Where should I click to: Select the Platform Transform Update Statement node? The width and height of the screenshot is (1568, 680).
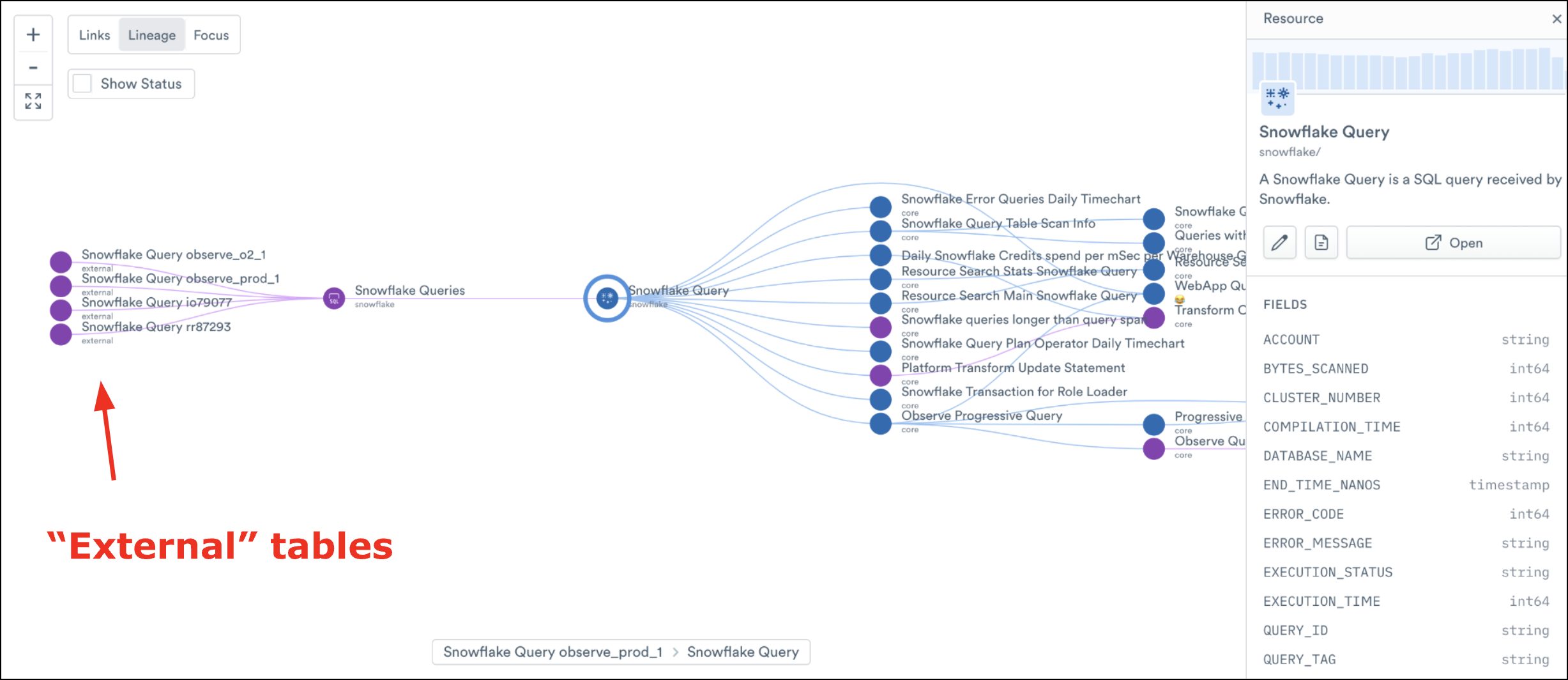tap(881, 375)
